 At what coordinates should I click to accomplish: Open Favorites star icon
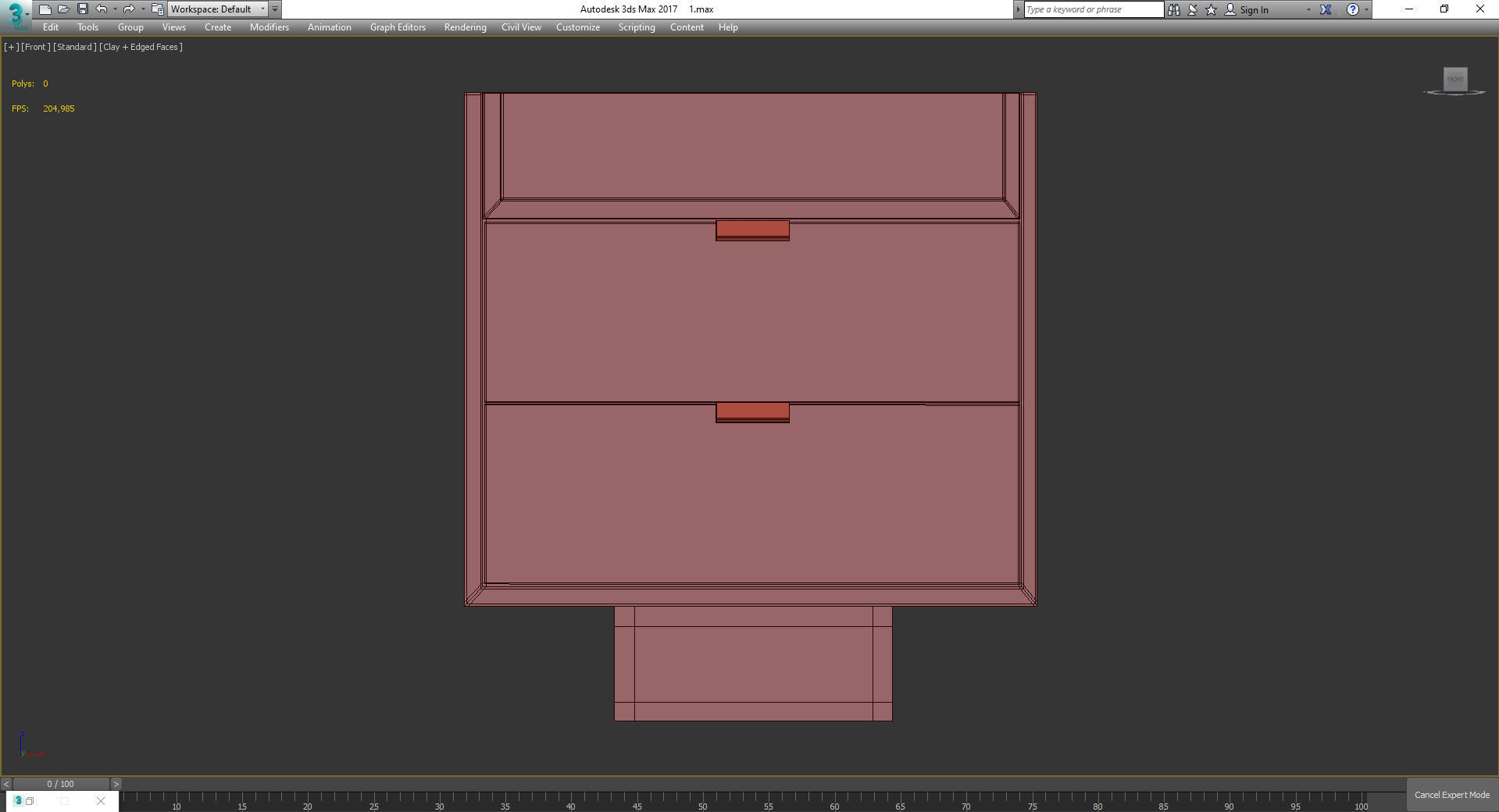coord(1212,9)
